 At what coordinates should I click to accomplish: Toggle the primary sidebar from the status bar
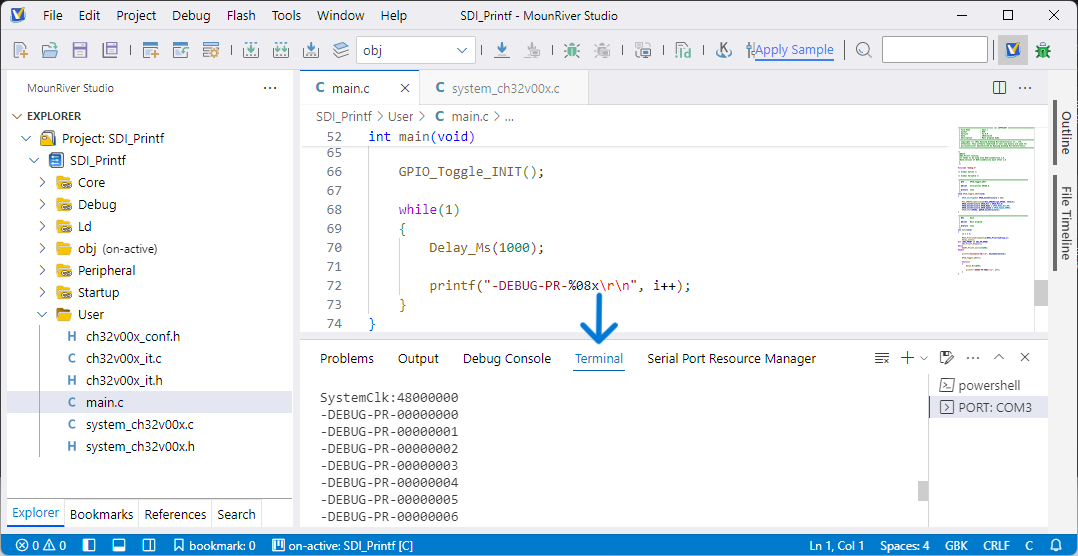tap(89, 546)
